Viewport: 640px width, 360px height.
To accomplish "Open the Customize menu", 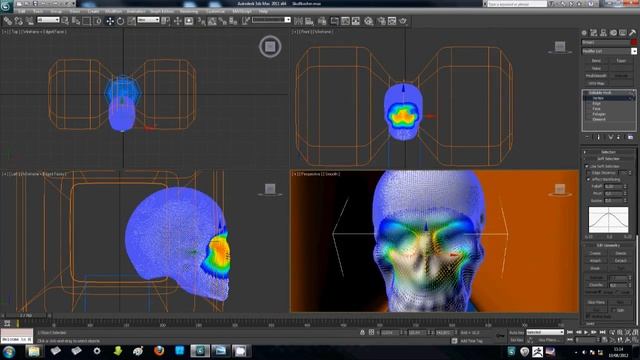I will pos(215,11).
